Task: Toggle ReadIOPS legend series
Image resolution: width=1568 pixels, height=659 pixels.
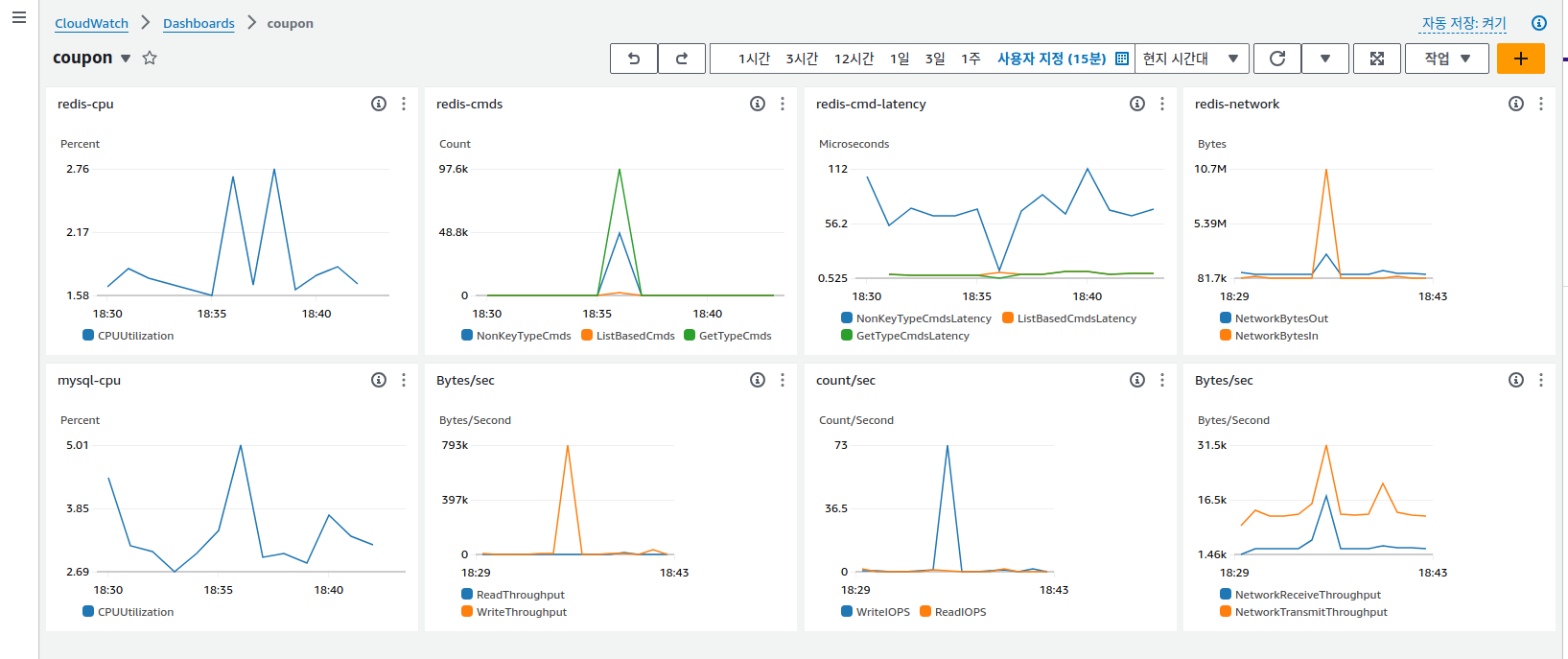Action: click(953, 612)
